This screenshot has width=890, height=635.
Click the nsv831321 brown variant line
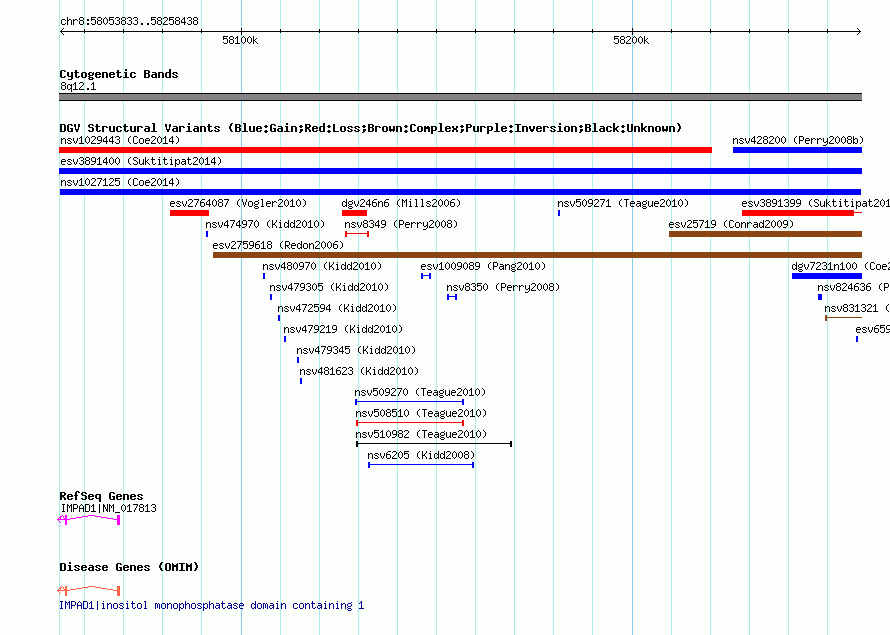coord(843,318)
